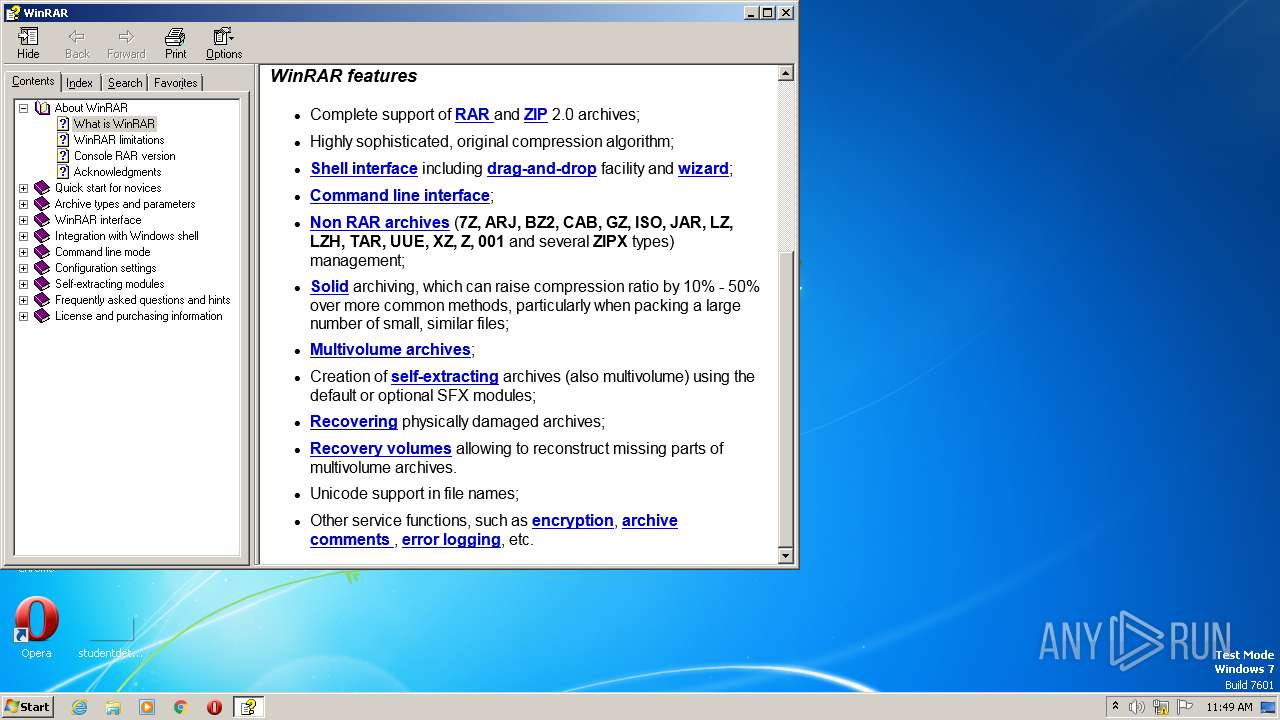Open the Command line interface link
The height and width of the screenshot is (720, 1280).
pyautogui.click(x=400, y=195)
